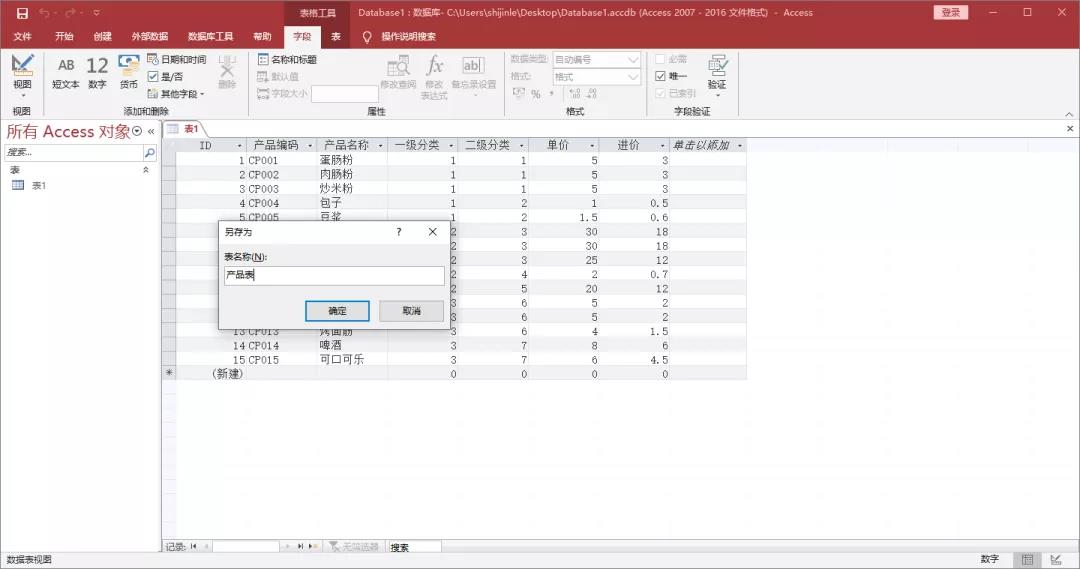This screenshot has width=1080, height=569.
Task: Open the All Access Objects pane menu arrow
Action: coord(137,132)
